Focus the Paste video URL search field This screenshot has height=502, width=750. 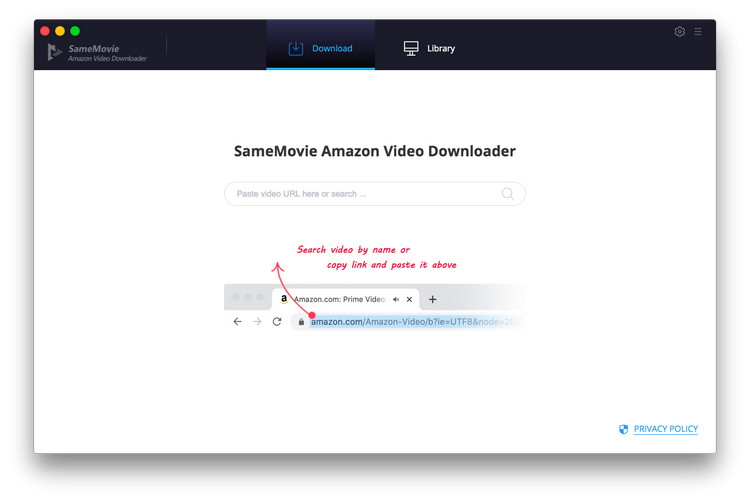(x=375, y=194)
